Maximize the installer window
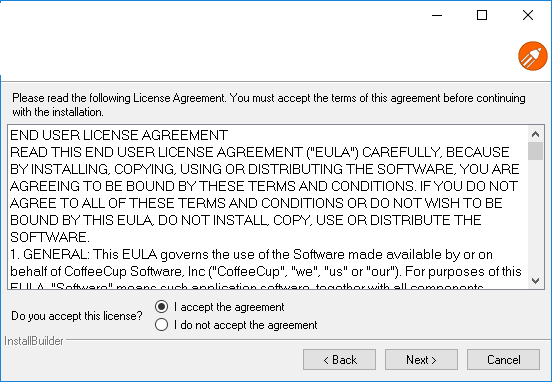 (482, 15)
